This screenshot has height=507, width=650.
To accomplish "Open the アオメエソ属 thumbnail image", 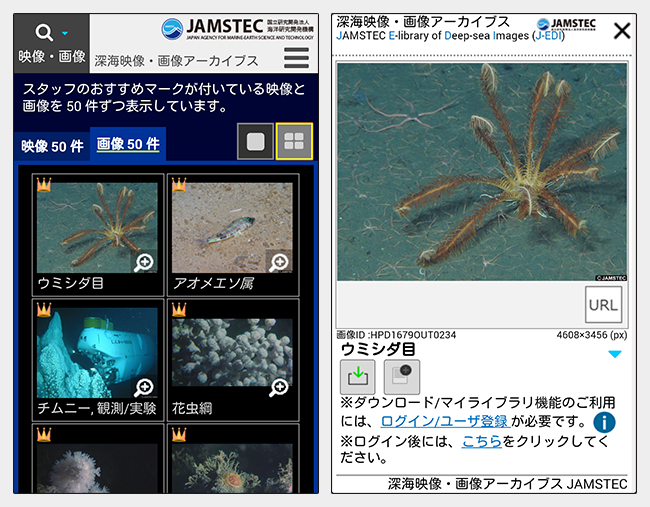I will tap(232, 228).
